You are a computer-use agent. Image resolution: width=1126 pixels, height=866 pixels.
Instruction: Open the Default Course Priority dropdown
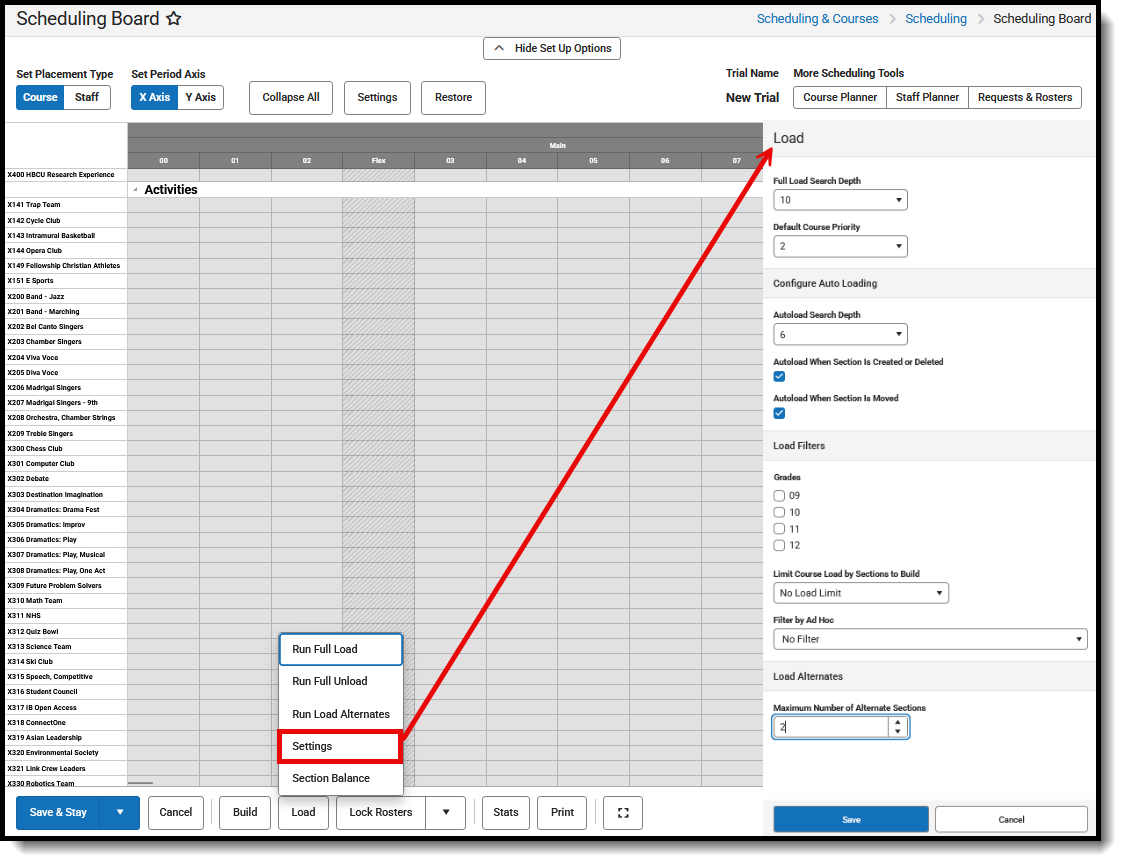(840, 246)
